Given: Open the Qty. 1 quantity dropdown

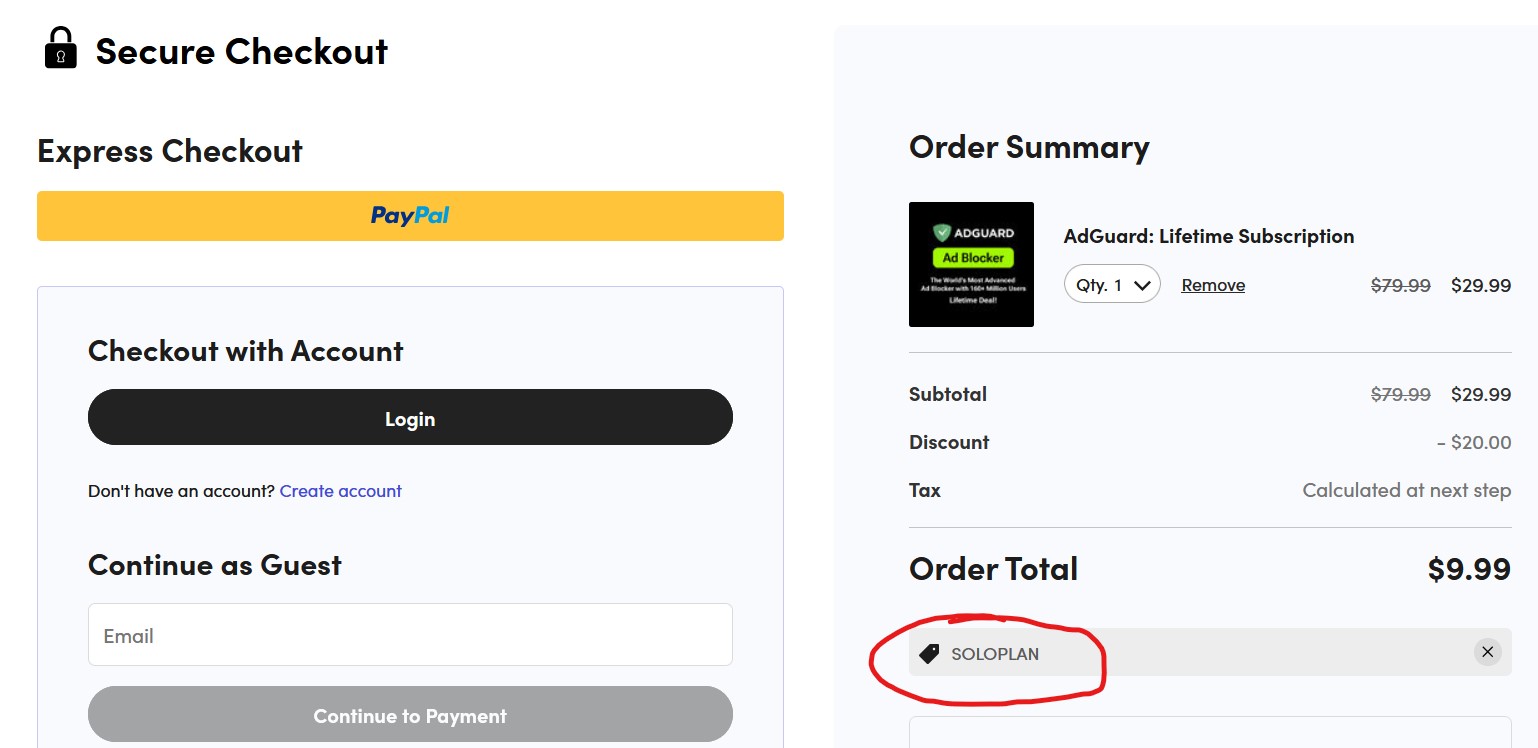Looking at the screenshot, I should 1111,284.
